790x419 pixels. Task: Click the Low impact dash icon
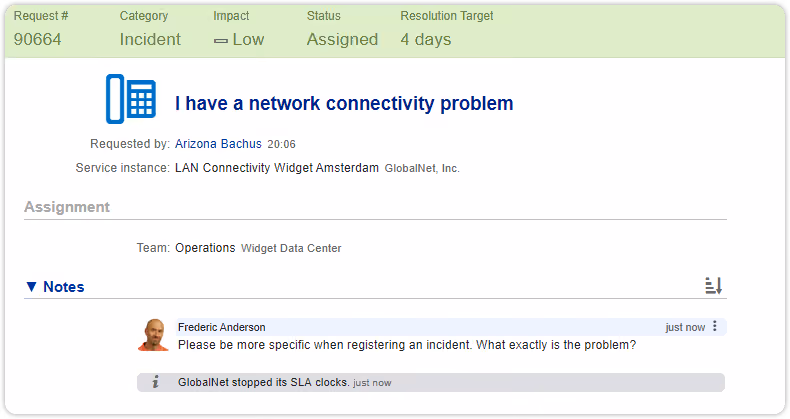click(221, 41)
